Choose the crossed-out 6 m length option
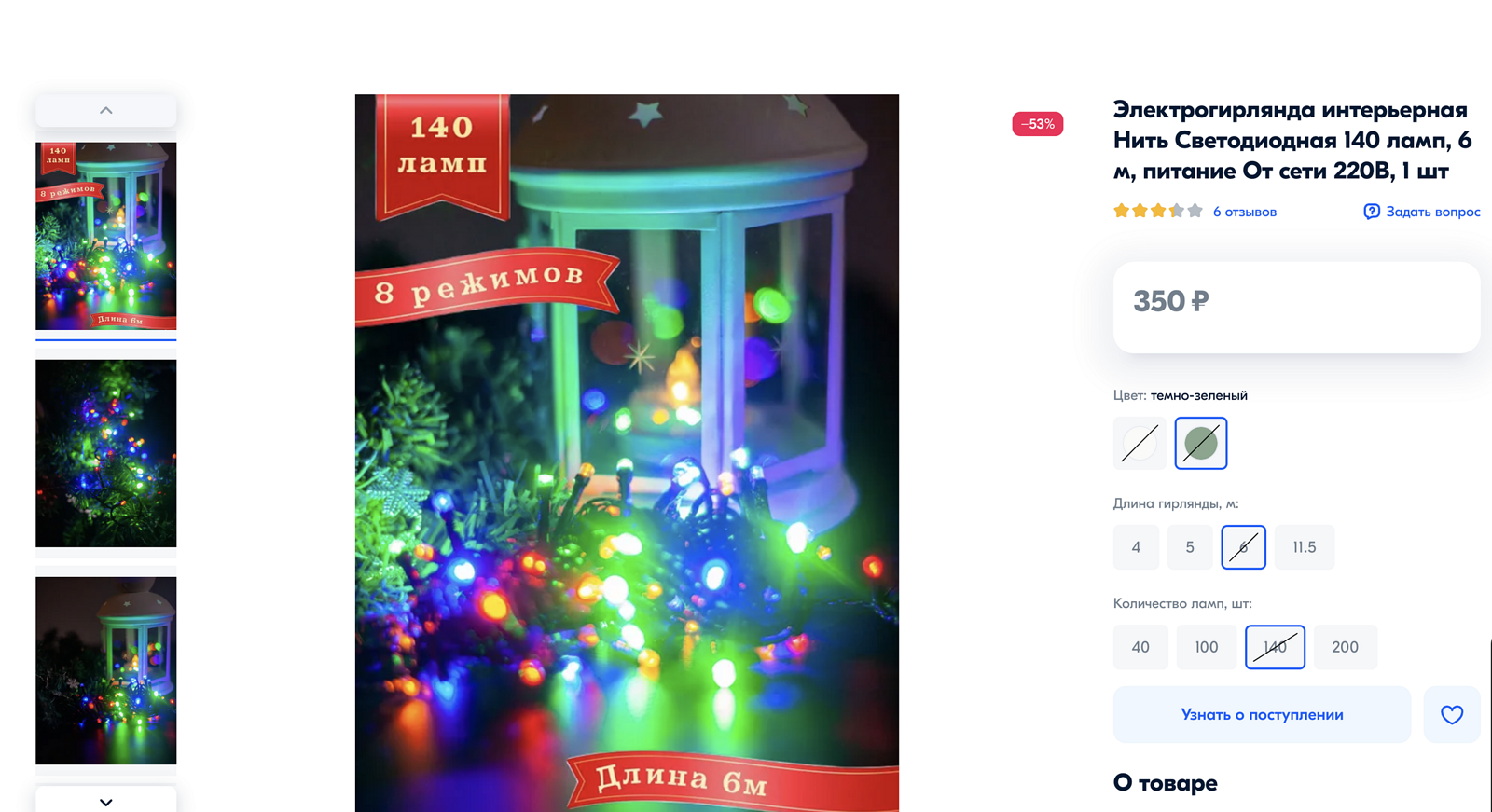 (x=1243, y=547)
